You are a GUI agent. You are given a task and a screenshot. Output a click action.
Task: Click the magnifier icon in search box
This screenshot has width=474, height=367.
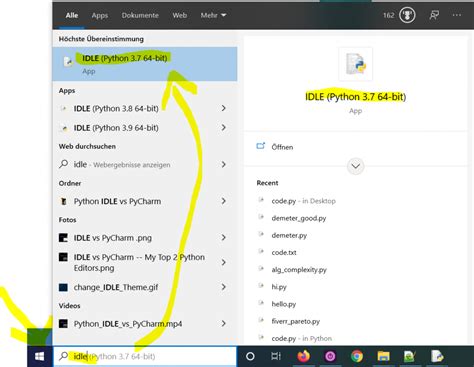coord(63,356)
